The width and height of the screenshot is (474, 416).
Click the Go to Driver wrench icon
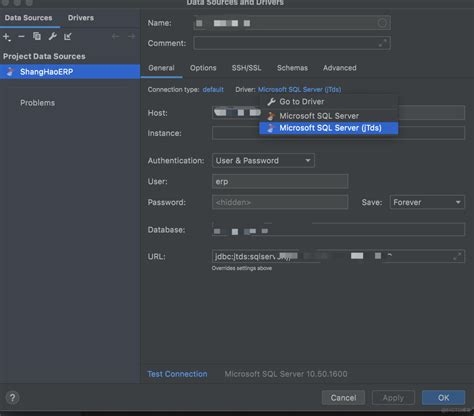click(271, 102)
